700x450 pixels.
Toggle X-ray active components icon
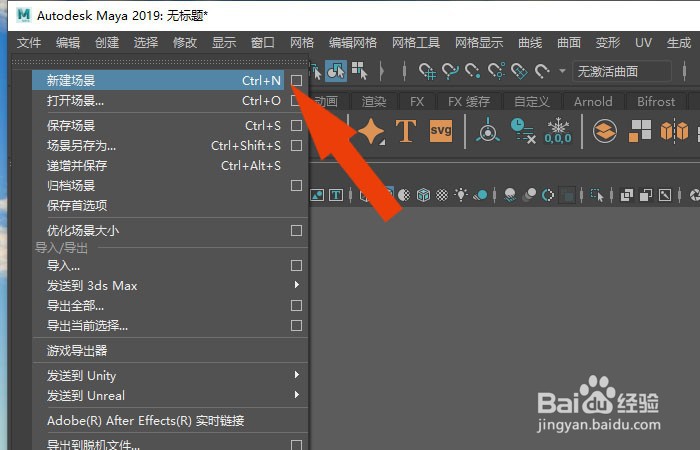pyautogui.click(x=646, y=195)
